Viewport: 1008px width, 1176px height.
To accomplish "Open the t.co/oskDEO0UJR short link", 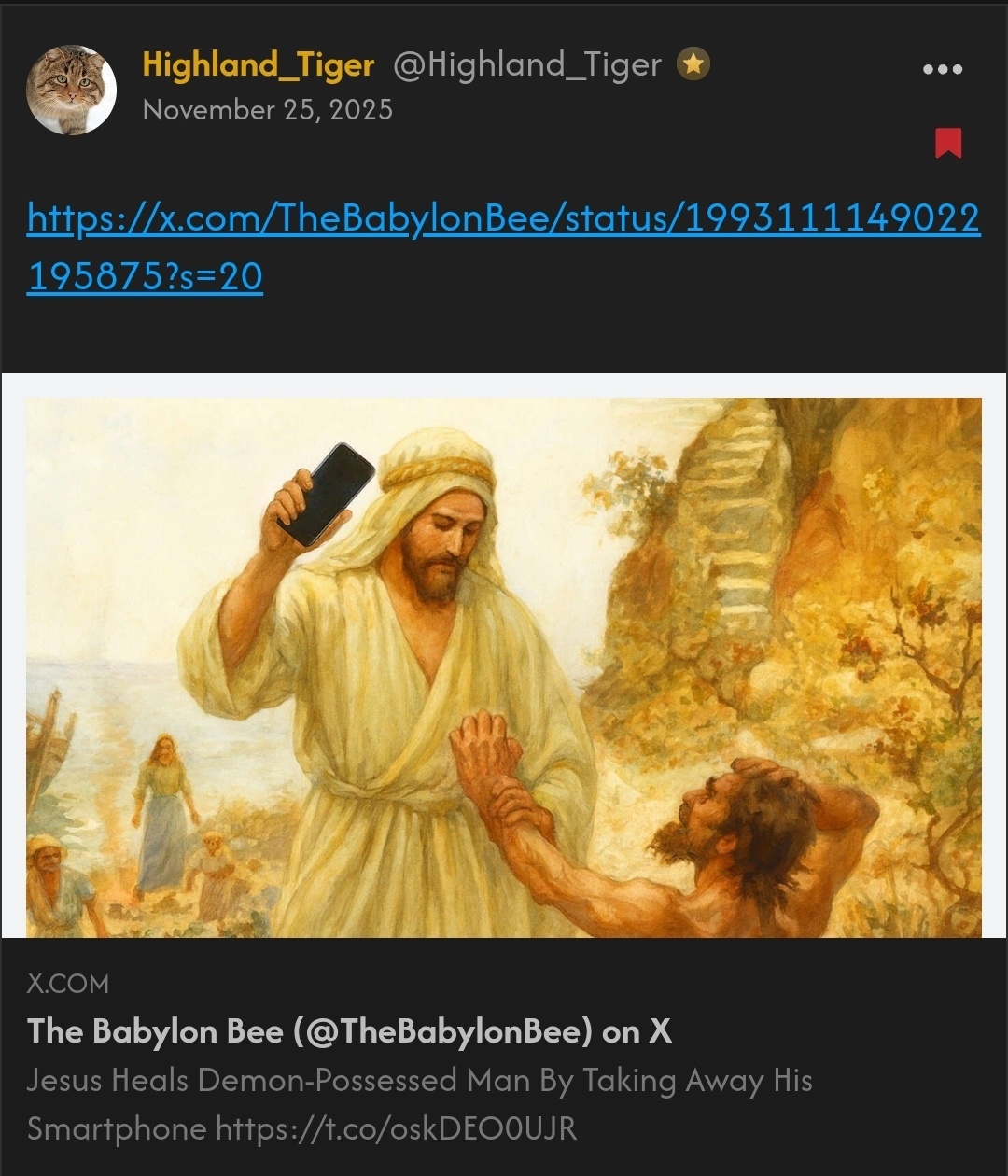I will pyautogui.click(x=397, y=1128).
